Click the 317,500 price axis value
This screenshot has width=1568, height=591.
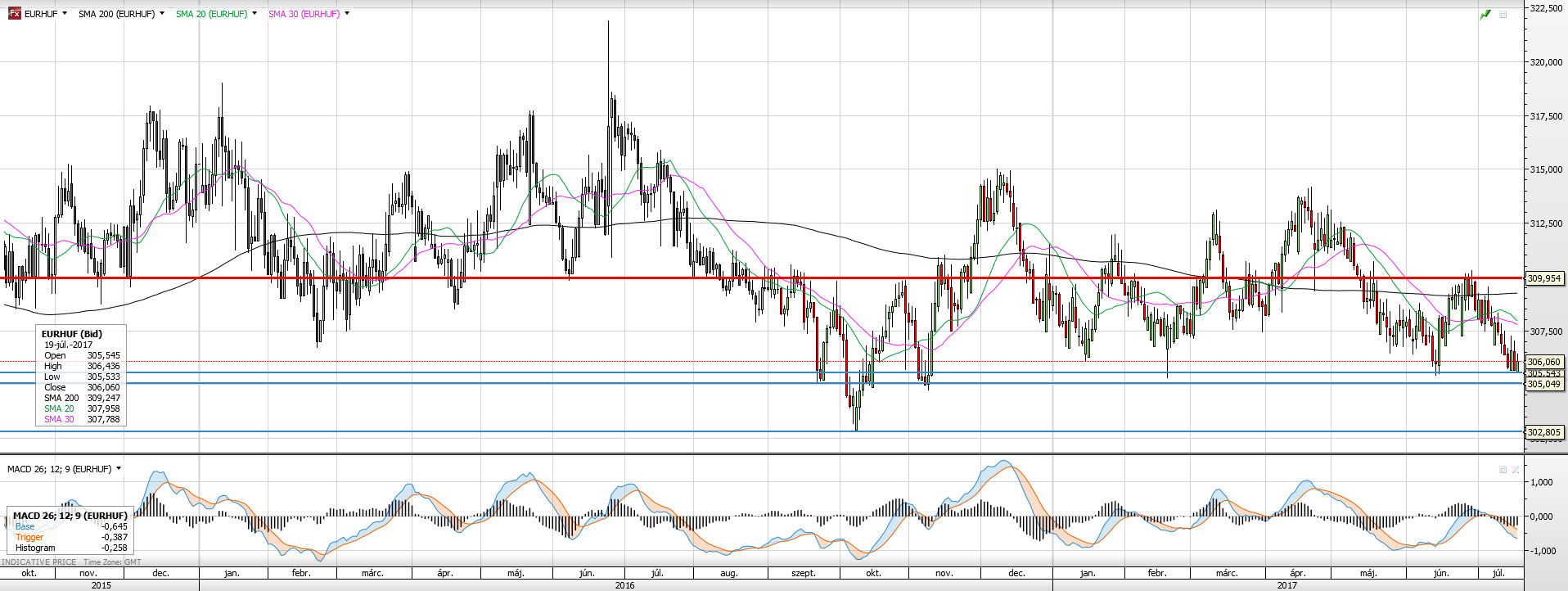pyautogui.click(x=1546, y=116)
